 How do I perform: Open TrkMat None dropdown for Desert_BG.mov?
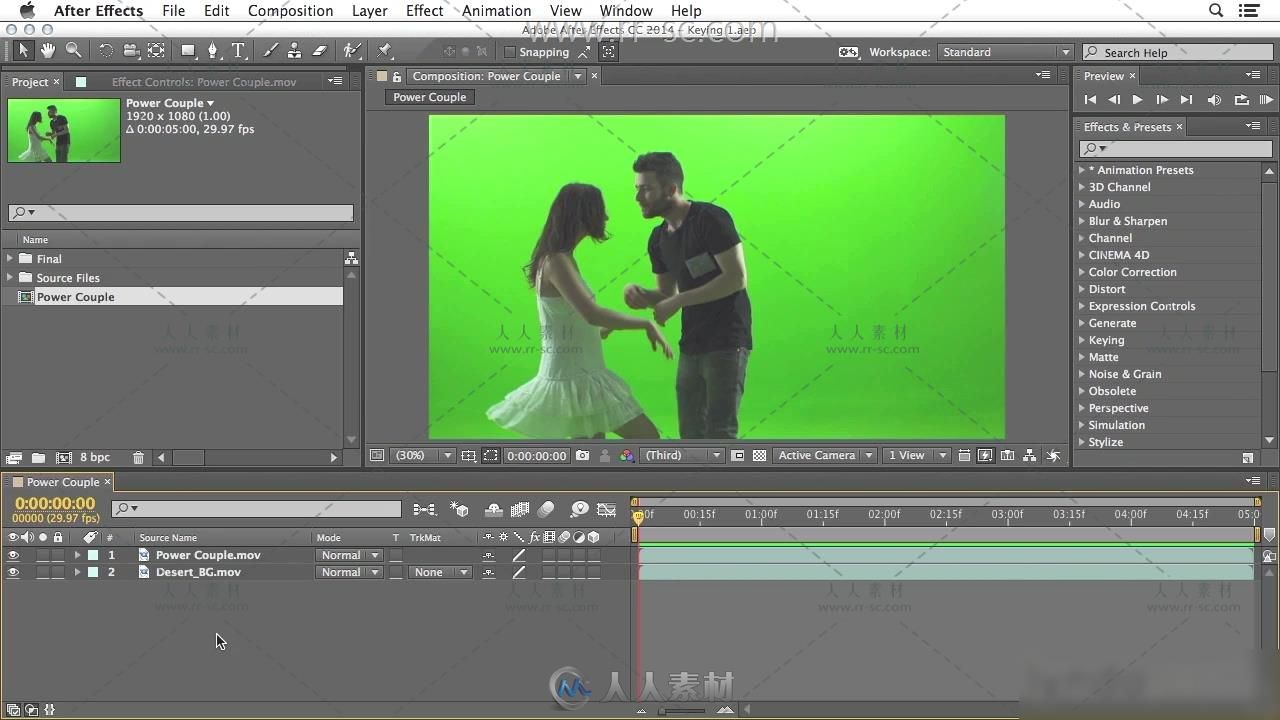pos(440,572)
